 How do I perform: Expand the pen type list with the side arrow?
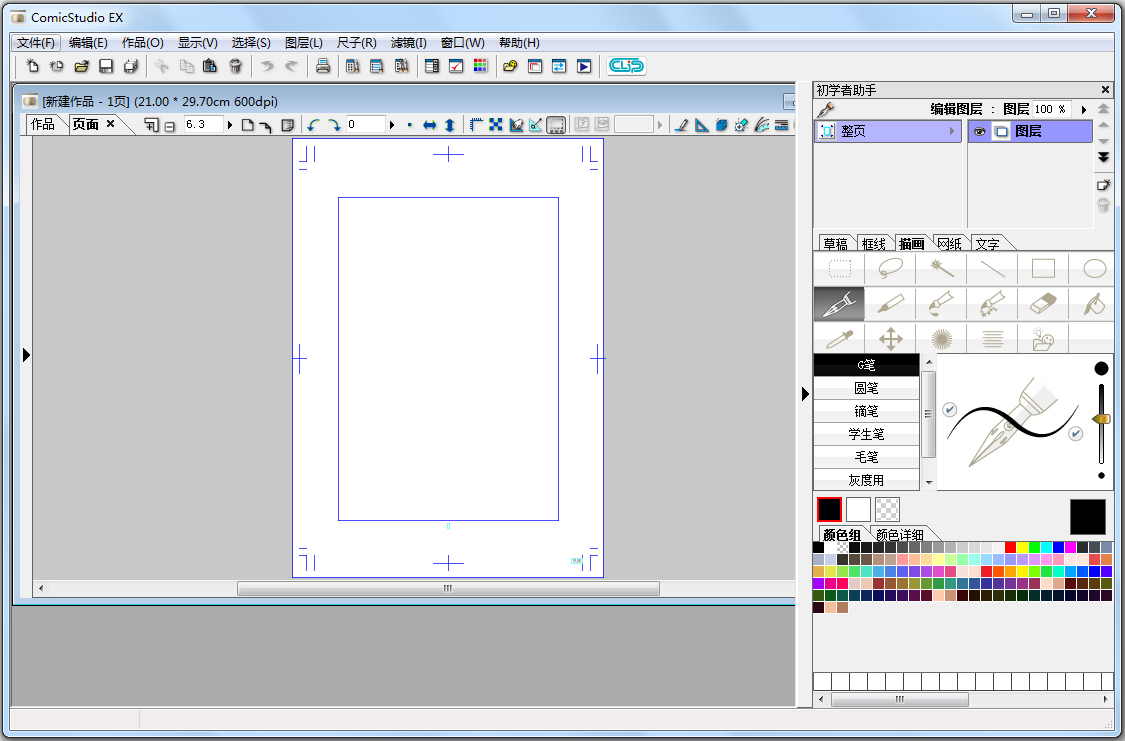pos(806,394)
